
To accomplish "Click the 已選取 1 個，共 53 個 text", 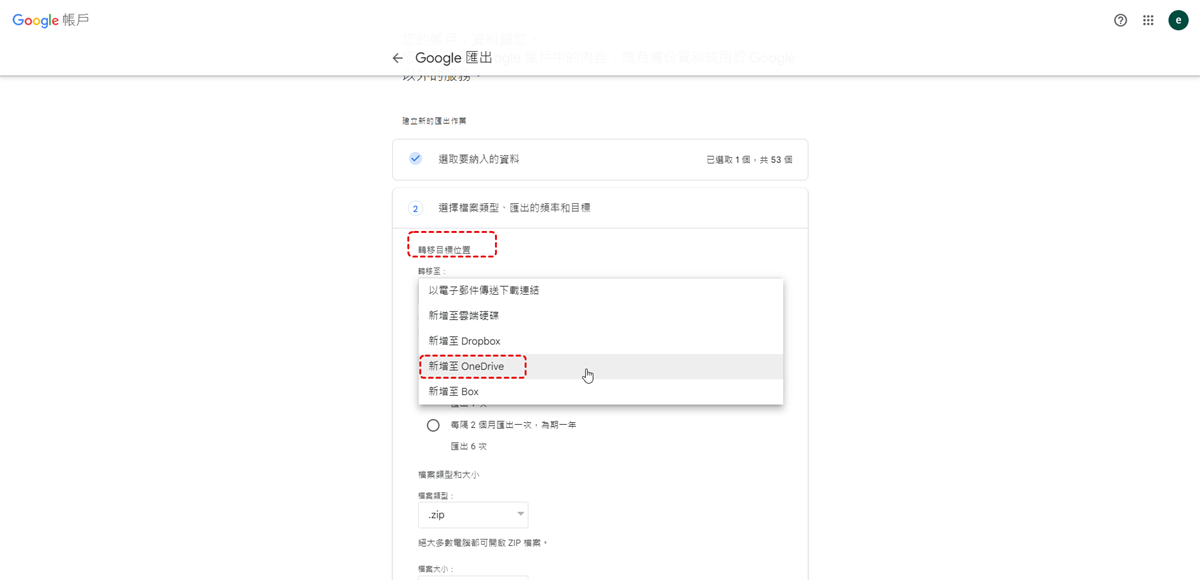I will [x=749, y=159].
